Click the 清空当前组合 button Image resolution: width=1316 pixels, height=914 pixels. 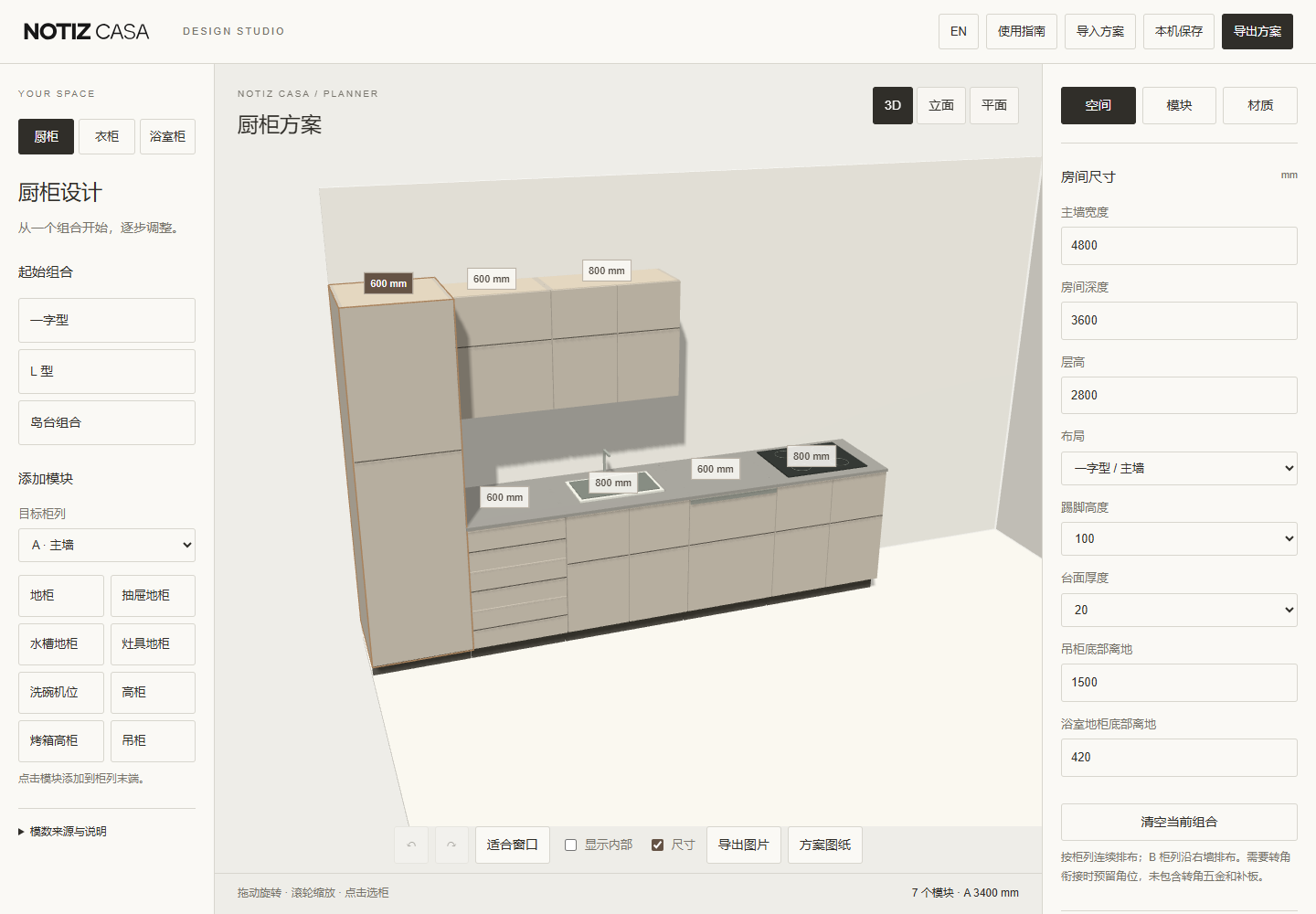click(x=1179, y=822)
